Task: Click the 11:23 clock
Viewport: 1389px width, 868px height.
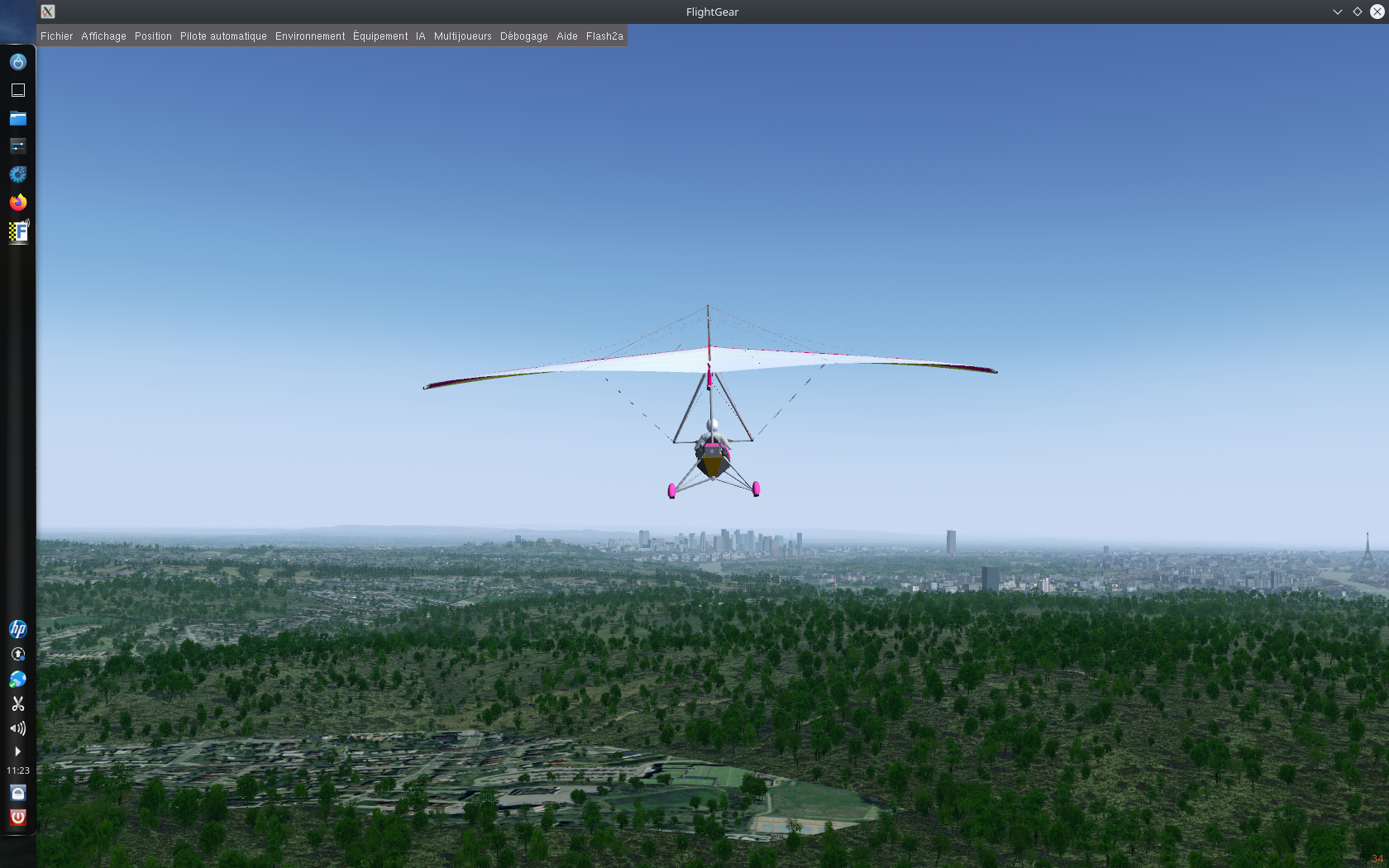Action: (18, 770)
